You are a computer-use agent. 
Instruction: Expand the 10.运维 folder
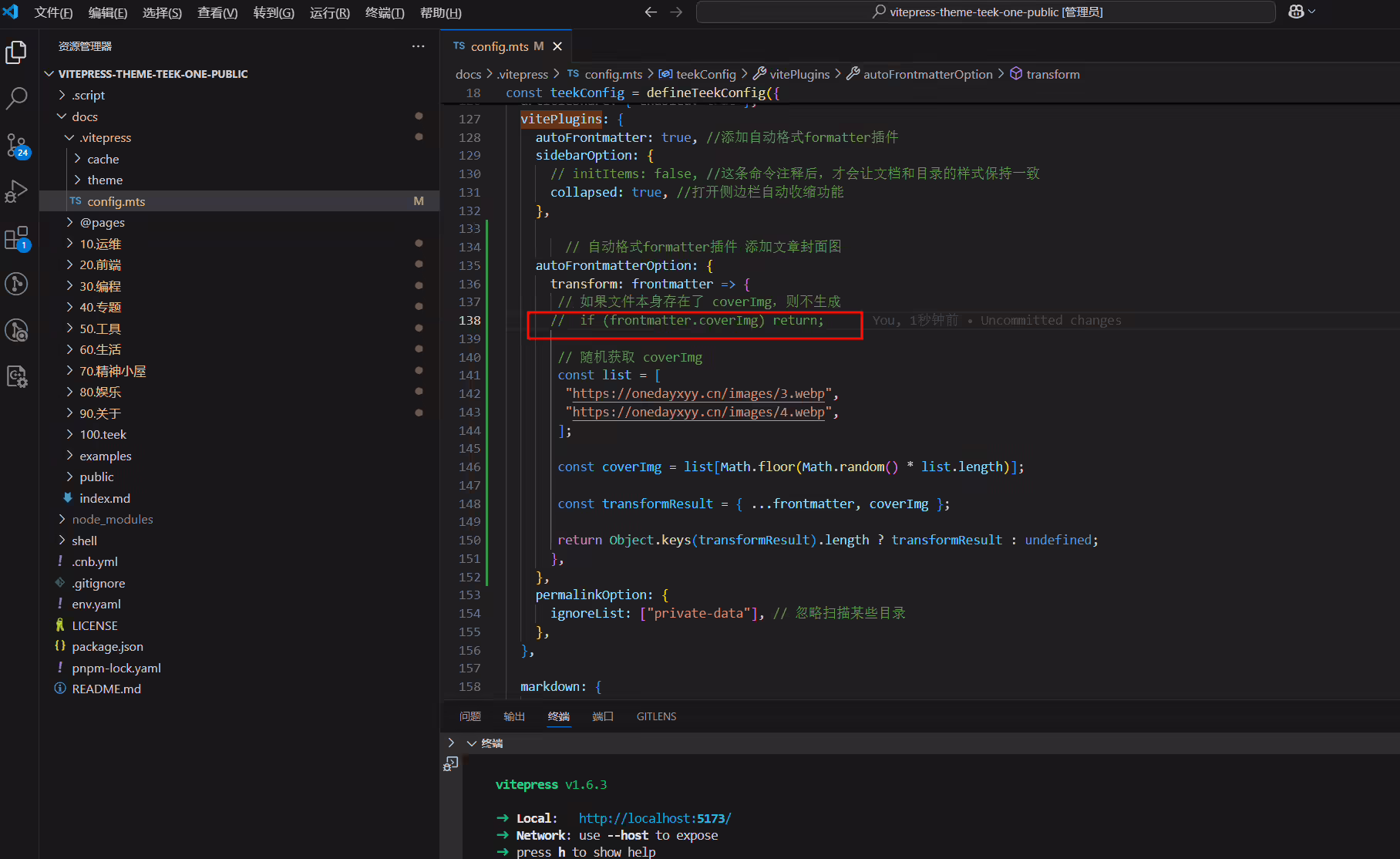[x=70, y=244]
